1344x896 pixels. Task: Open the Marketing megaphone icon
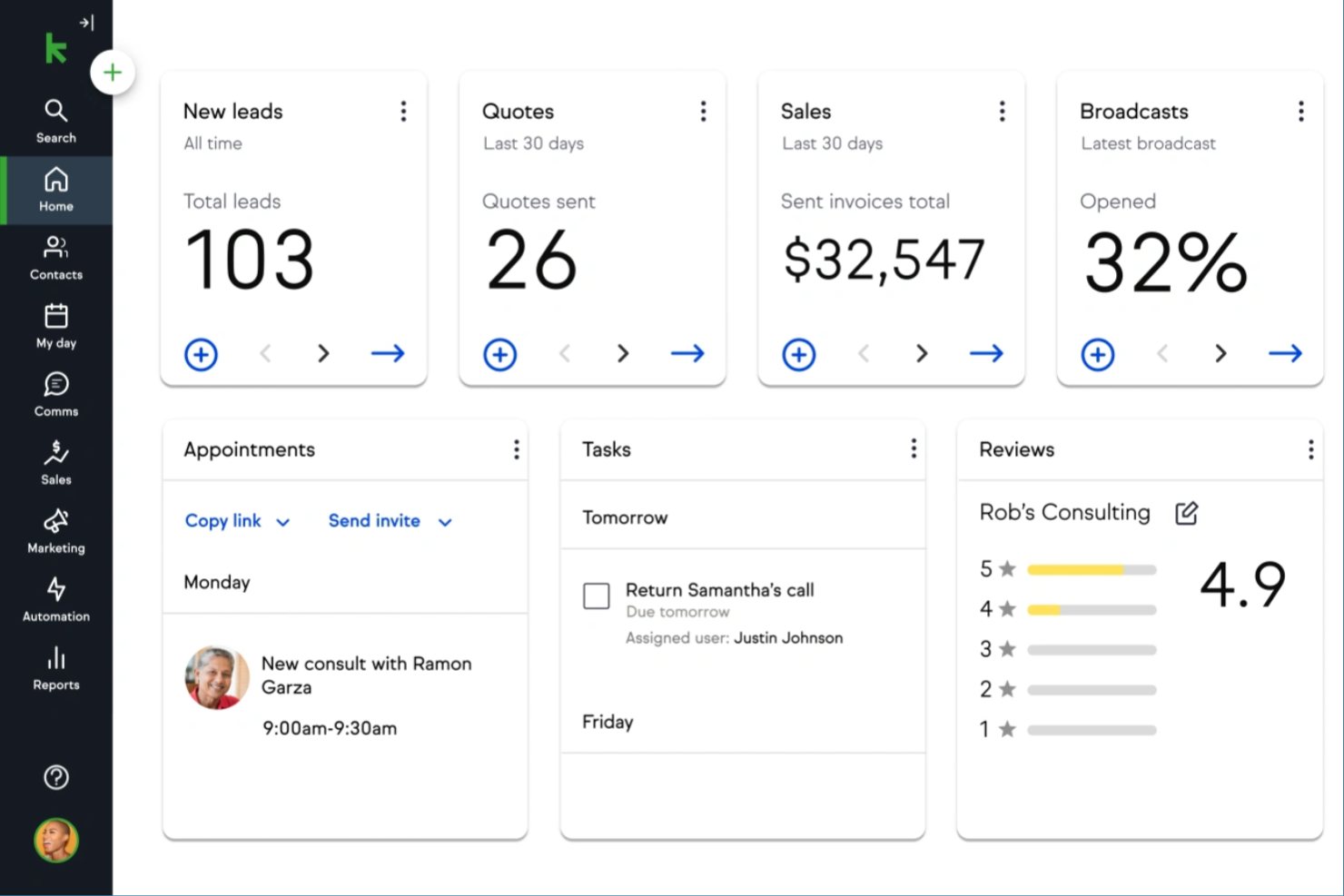(x=56, y=531)
